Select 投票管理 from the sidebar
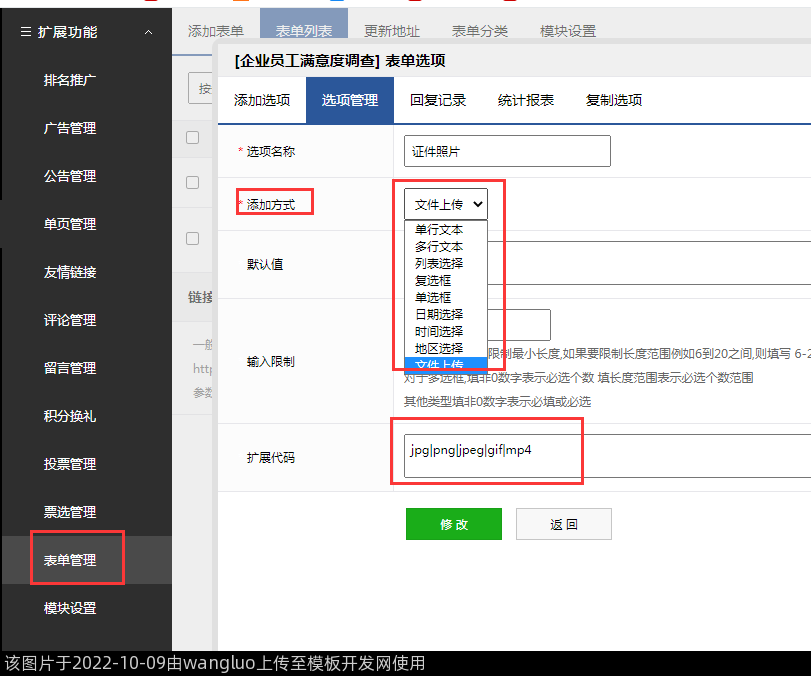This screenshot has width=811, height=676. click(x=70, y=464)
